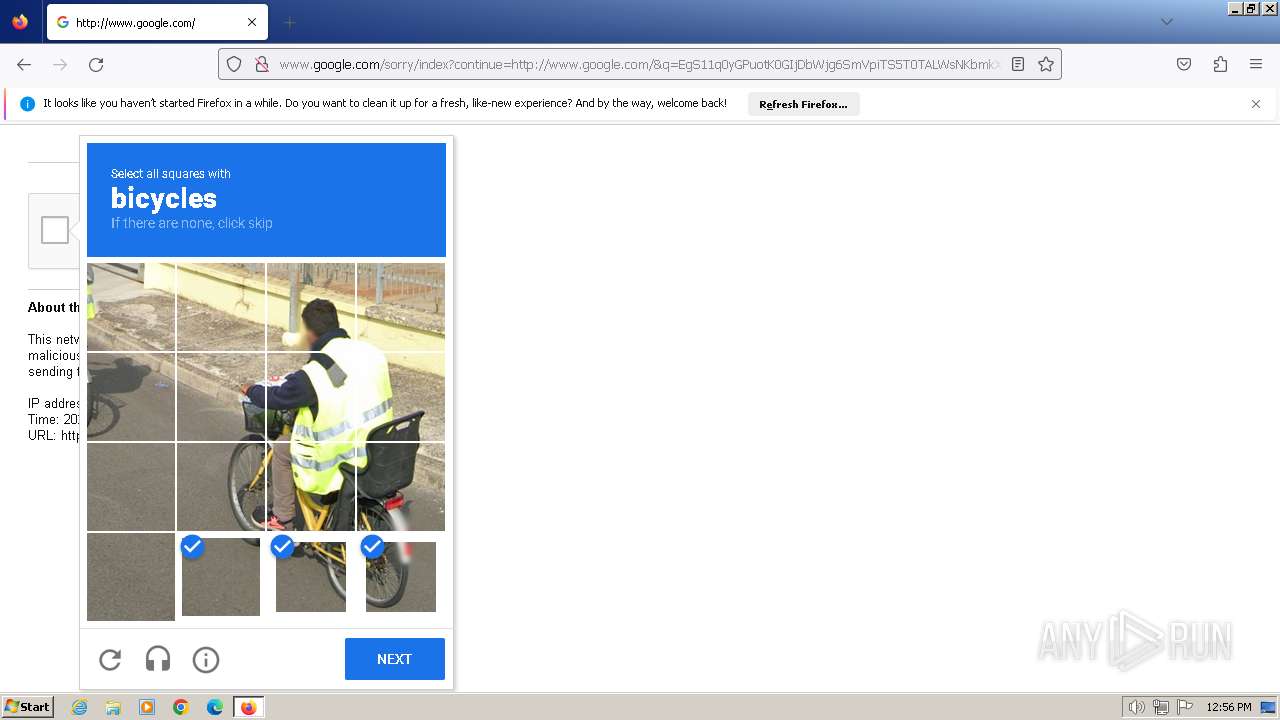Image resolution: width=1280 pixels, height=720 pixels.
Task: Minimize the Firefox window
Action: pos(1236,8)
